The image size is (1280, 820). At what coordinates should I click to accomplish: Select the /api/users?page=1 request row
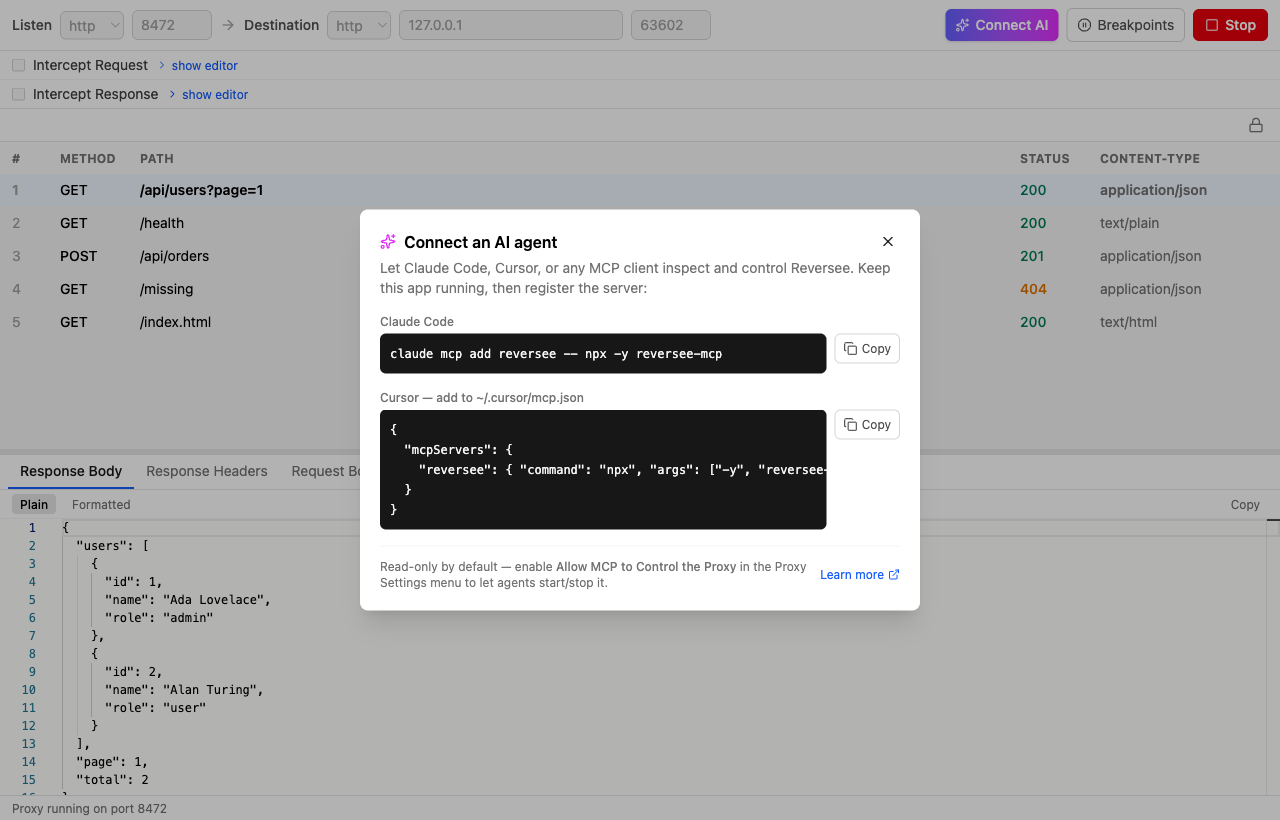(x=640, y=190)
